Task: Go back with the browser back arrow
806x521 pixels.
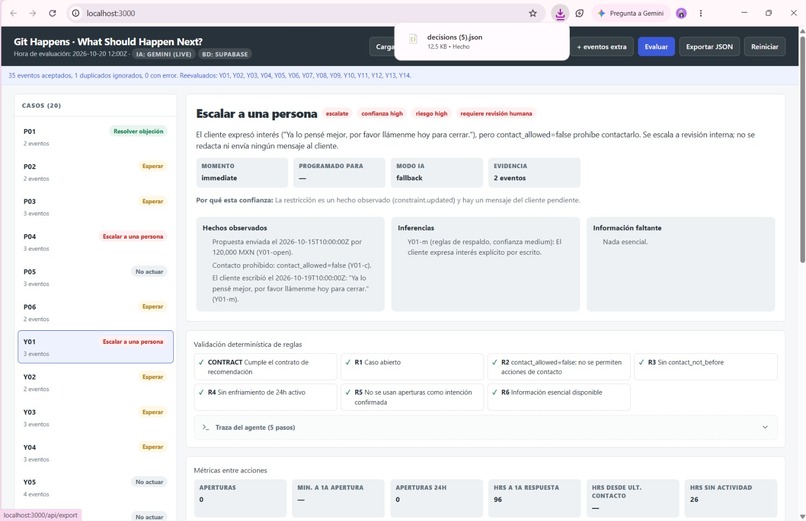Action: 13,13
